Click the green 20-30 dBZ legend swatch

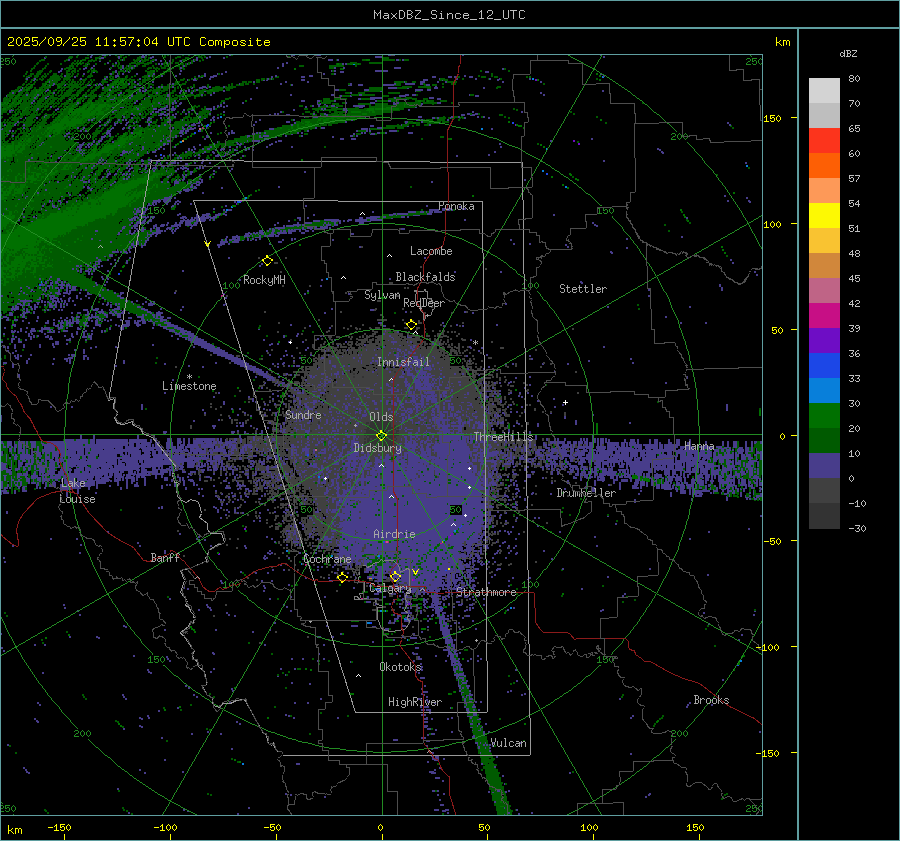pyautogui.click(x=824, y=415)
